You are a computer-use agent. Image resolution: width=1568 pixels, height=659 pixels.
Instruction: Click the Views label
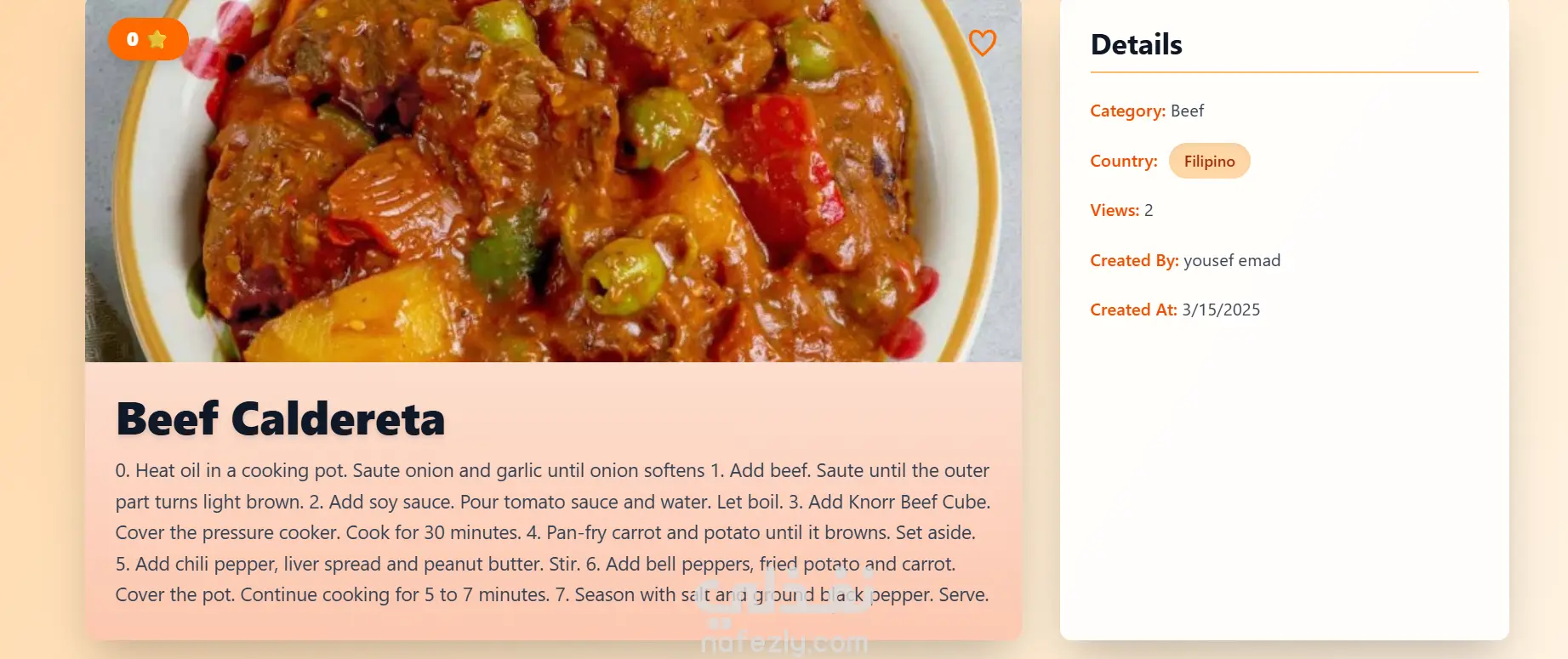(1115, 211)
